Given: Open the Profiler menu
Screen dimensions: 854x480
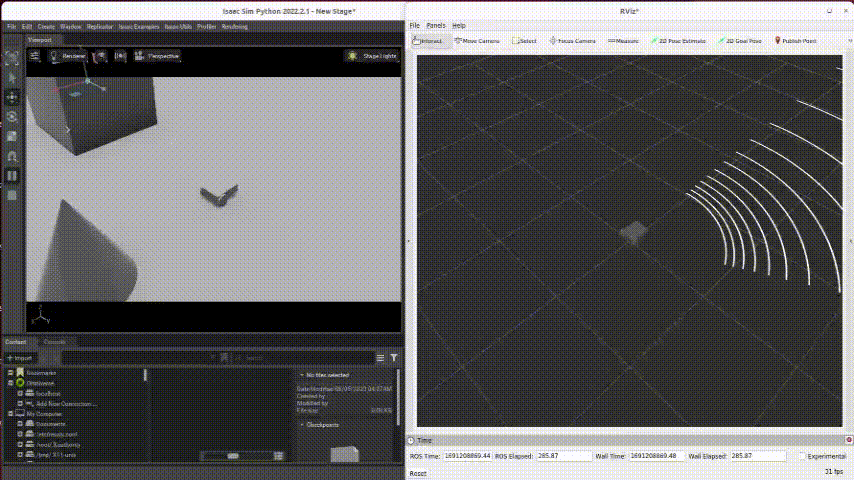Looking at the screenshot, I should click(x=206, y=27).
